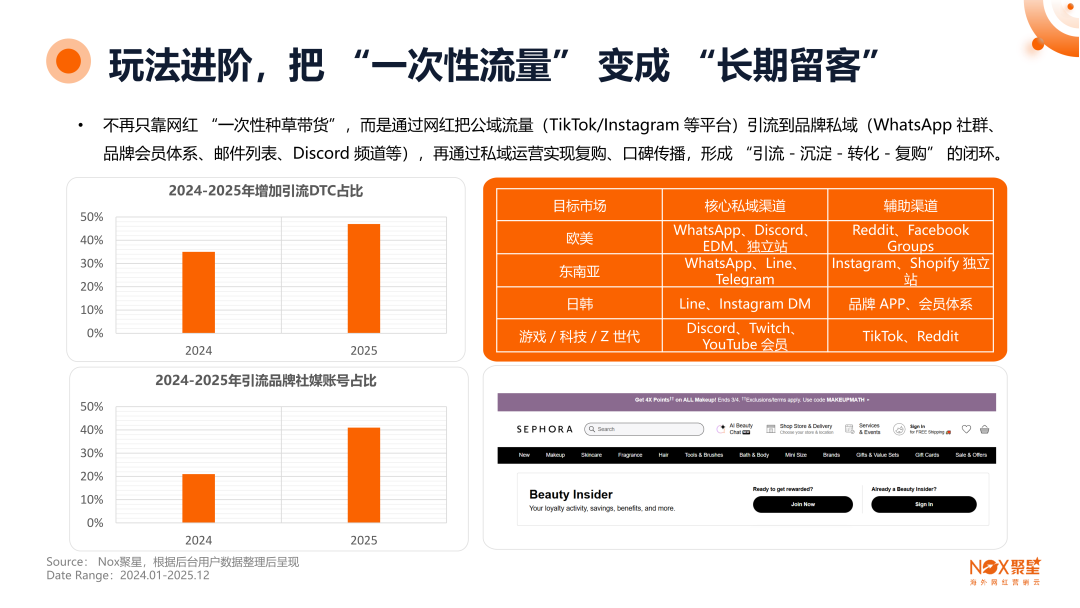Image resolution: width=1080 pixels, height=608 pixels.
Task: Click the Join Now button
Action: pyautogui.click(x=802, y=503)
